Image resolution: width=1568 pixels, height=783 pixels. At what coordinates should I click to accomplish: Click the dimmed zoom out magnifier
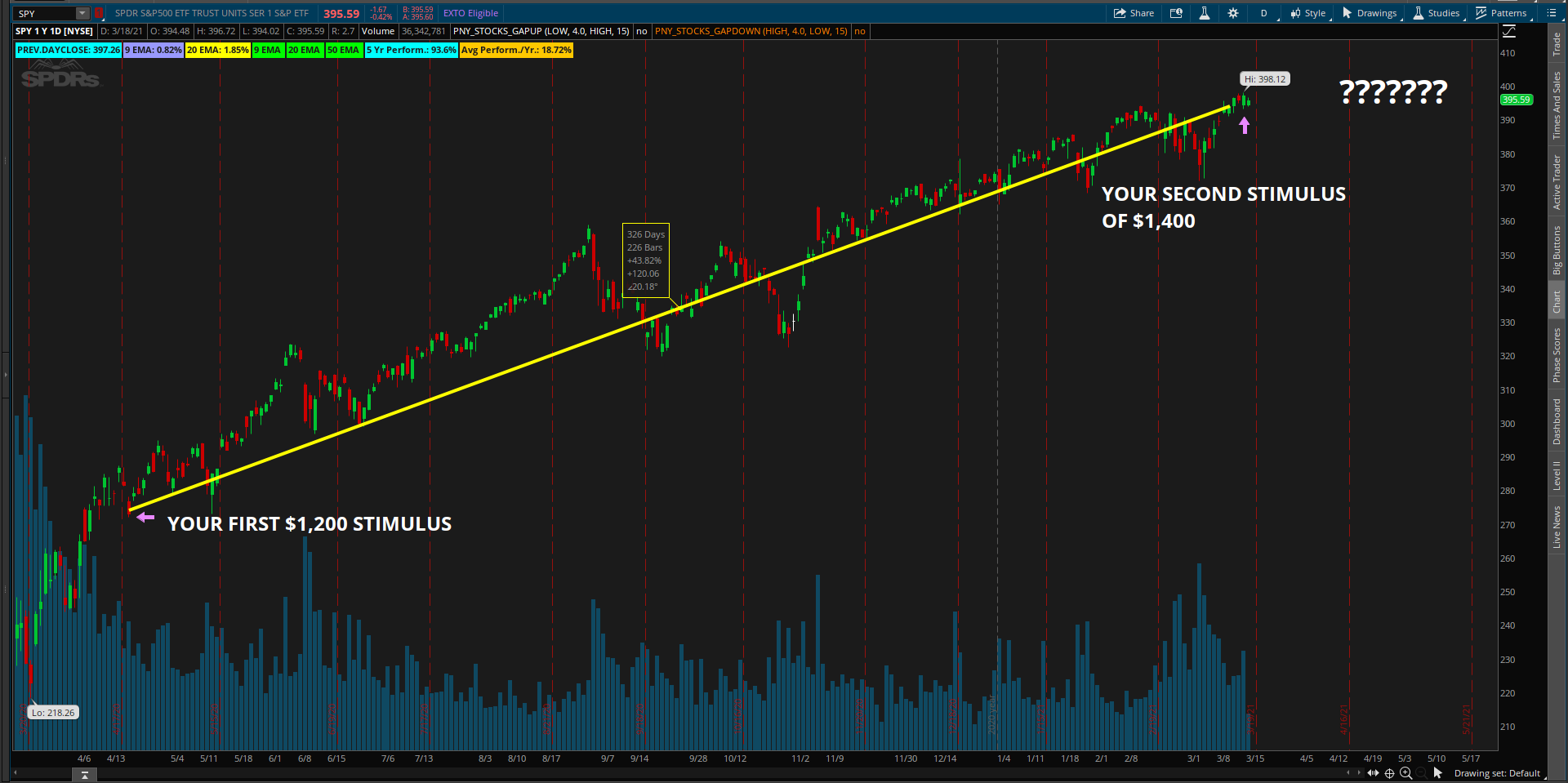coord(1422,772)
